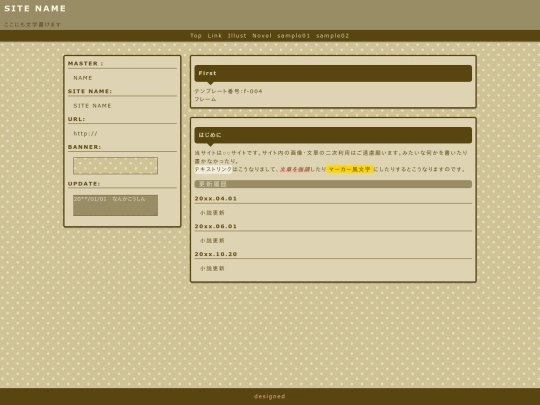540x405 pixels.
Task: Click the banner image placeholder
Action: tap(115, 166)
